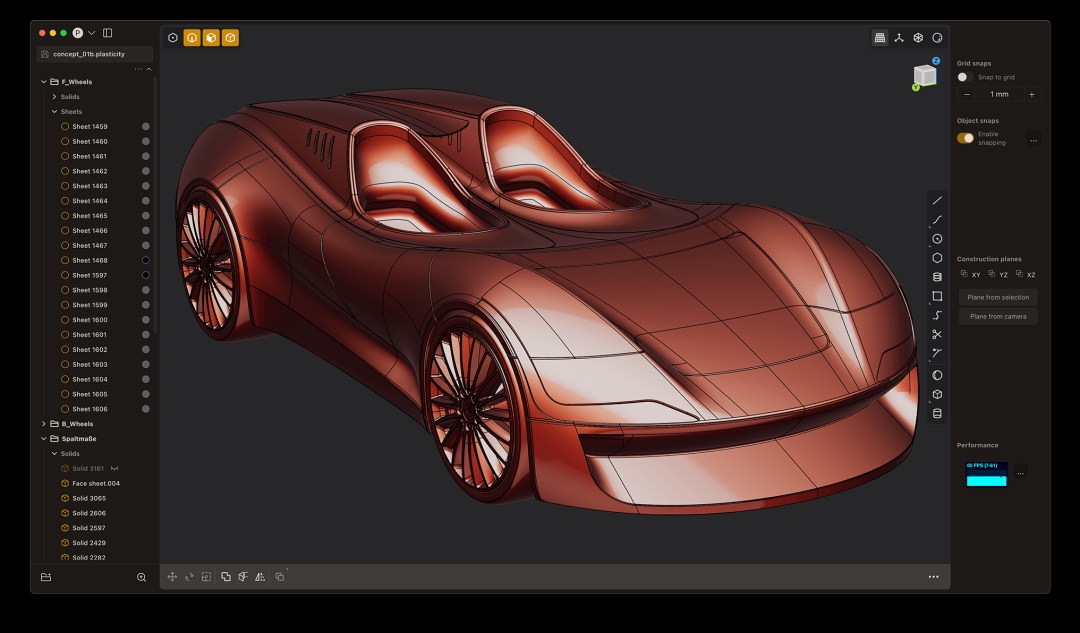The width and height of the screenshot is (1080, 633).
Task: Enable the Snap to grid option
Action: [x=963, y=77]
